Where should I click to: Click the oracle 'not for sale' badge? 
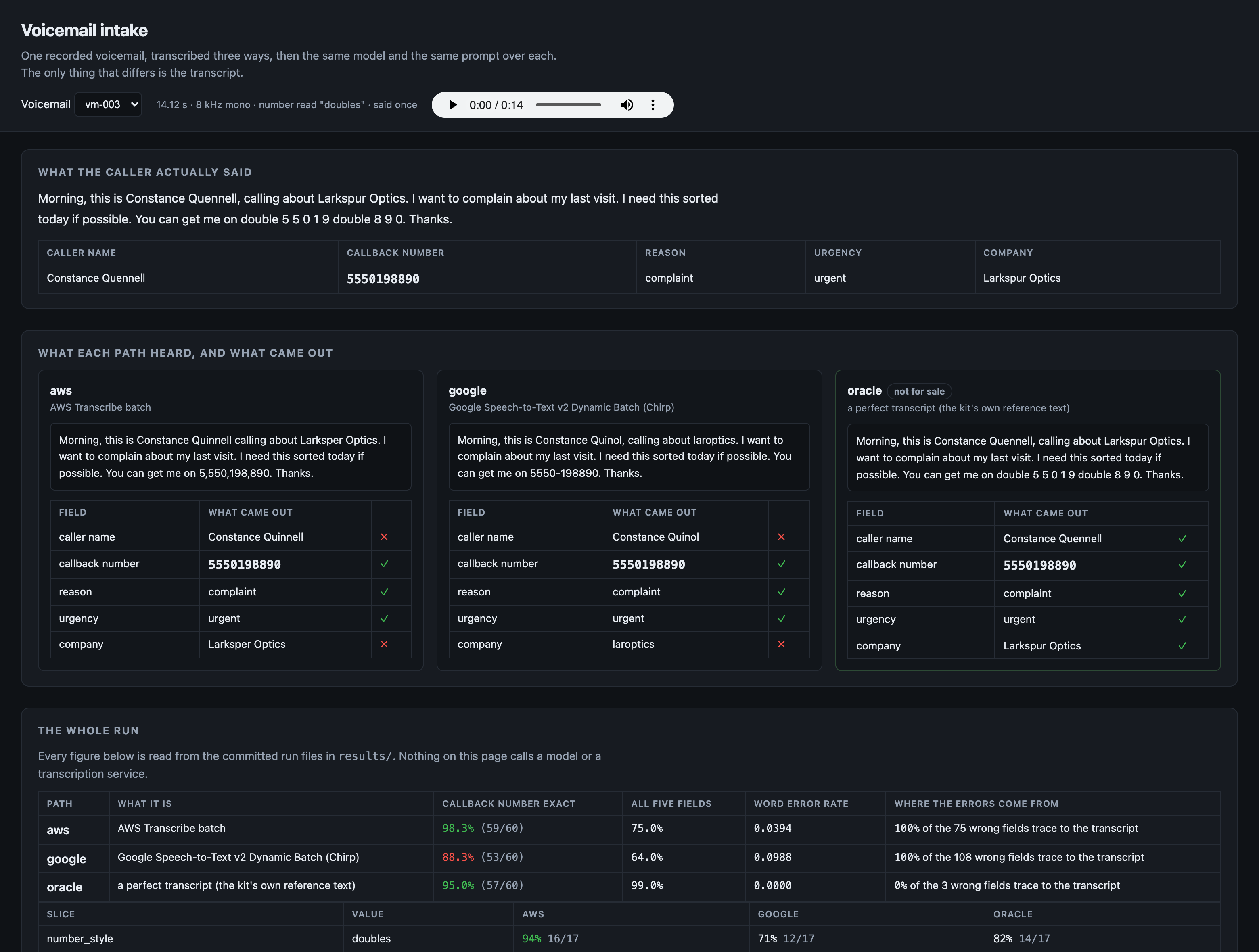point(919,391)
